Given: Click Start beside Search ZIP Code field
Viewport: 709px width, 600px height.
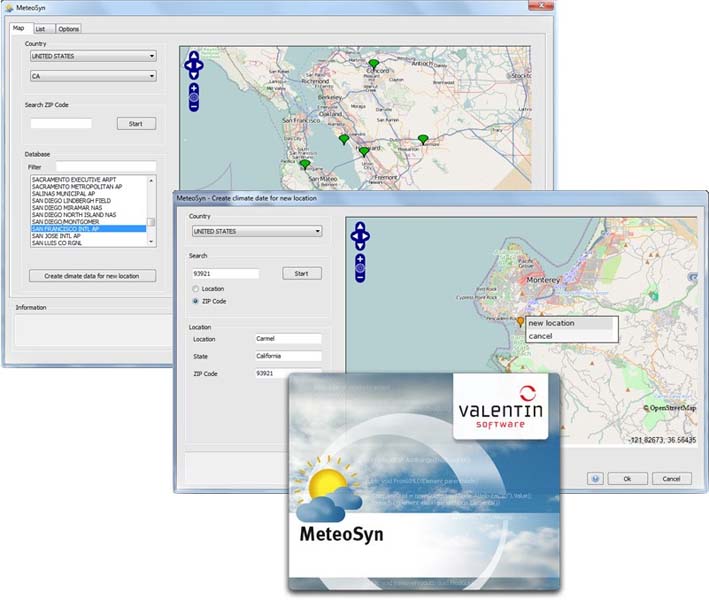Looking at the screenshot, I should click(136, 124).
